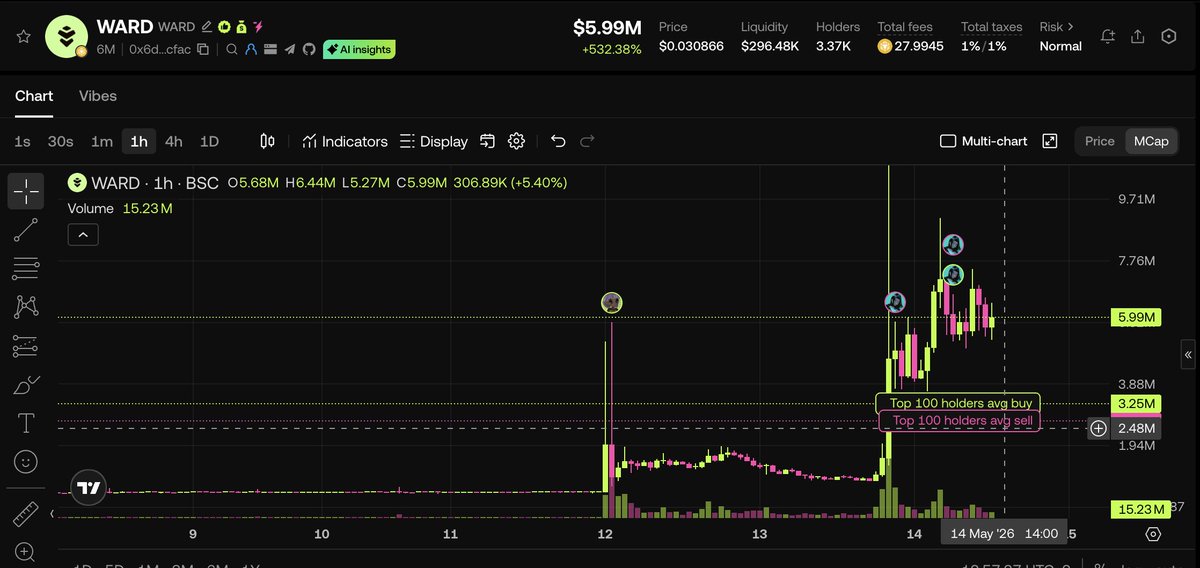The height and width of the screenshot is (568, 1200).
Task: Open the hexagon settings icon in header
Action: (x=1168, y=36)
